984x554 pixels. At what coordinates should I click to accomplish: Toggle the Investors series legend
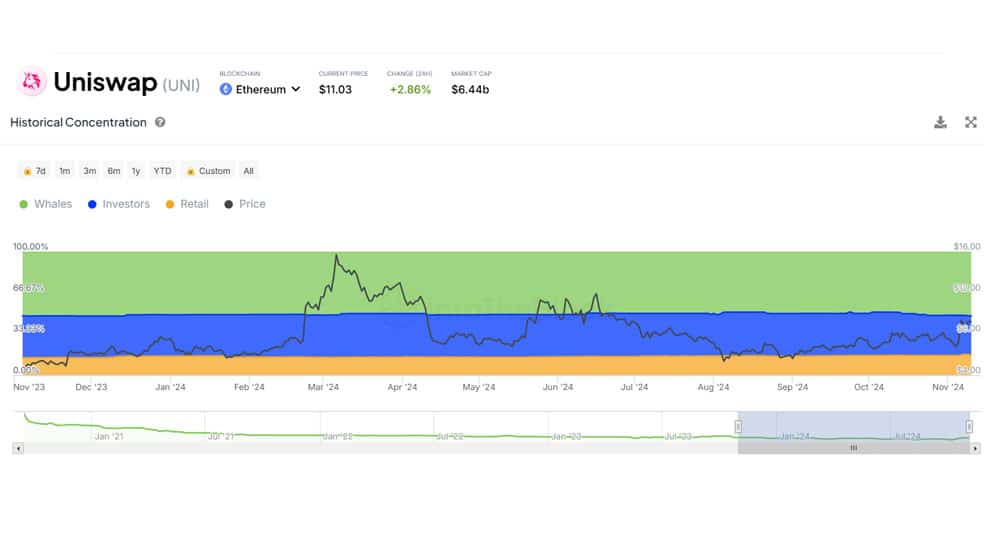(119, 204)
